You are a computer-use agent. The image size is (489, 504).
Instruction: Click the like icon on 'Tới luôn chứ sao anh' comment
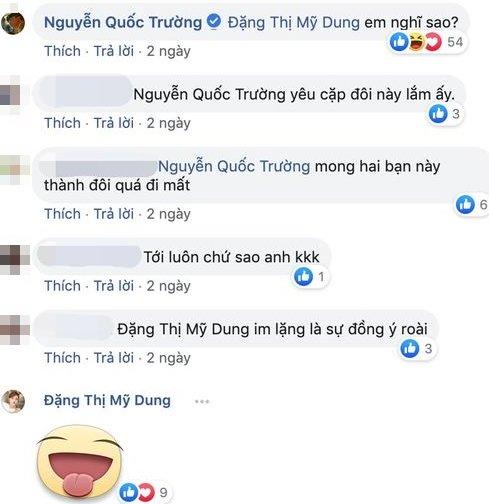(x=303, y=276)
